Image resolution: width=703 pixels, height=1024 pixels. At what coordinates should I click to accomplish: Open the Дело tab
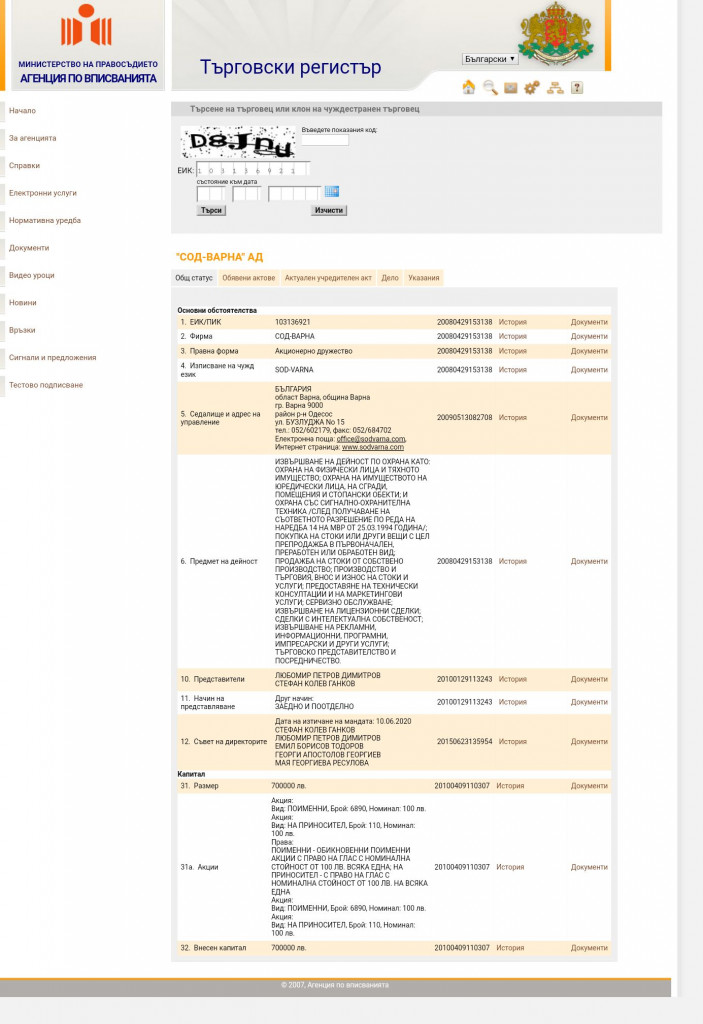tap(390, 278)
